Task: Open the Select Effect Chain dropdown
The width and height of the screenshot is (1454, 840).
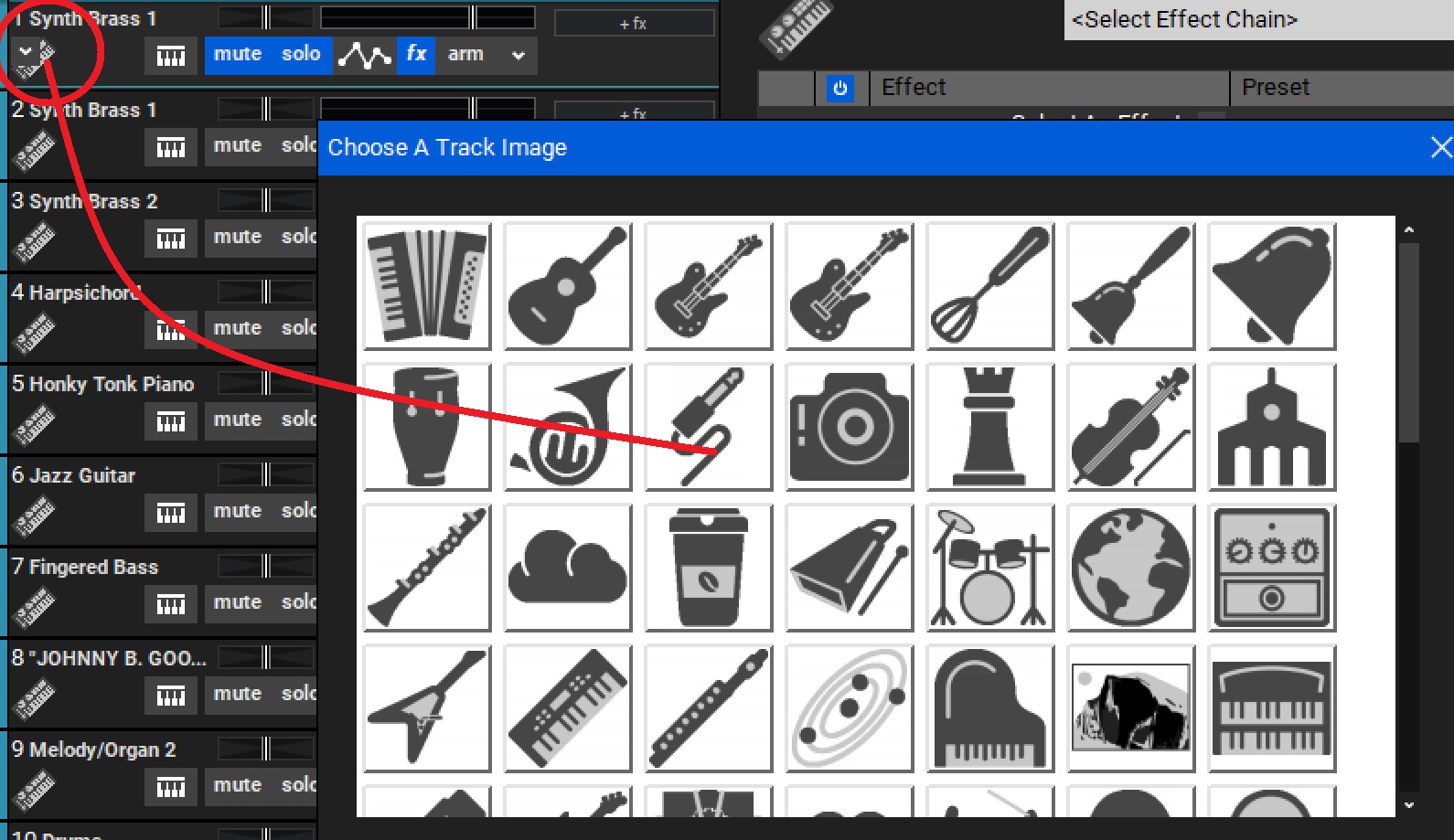Action: pos(1257,19)
